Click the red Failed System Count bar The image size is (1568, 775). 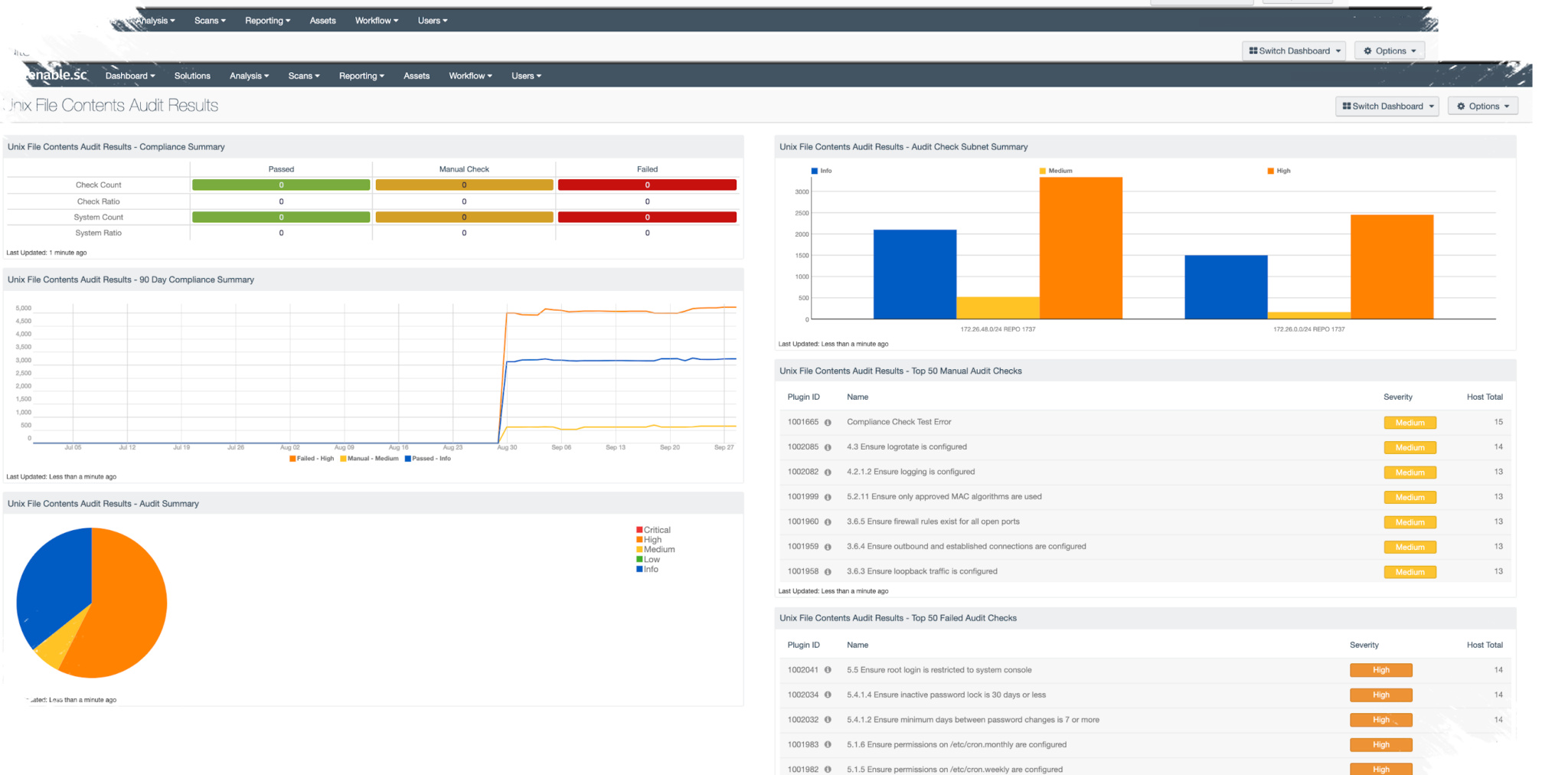pyautogui.click(x=647, y=217)
